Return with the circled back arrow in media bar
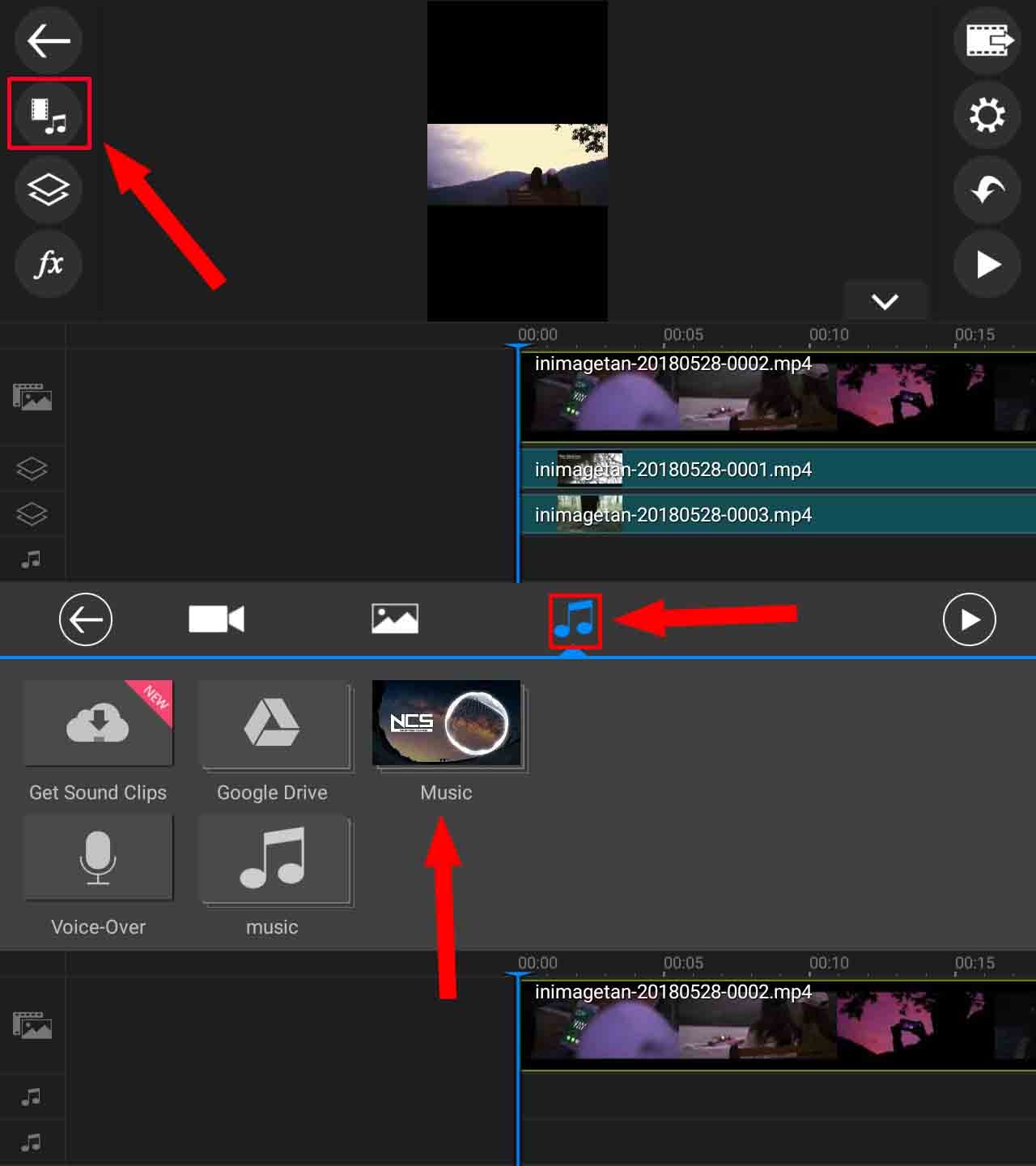 86,619
